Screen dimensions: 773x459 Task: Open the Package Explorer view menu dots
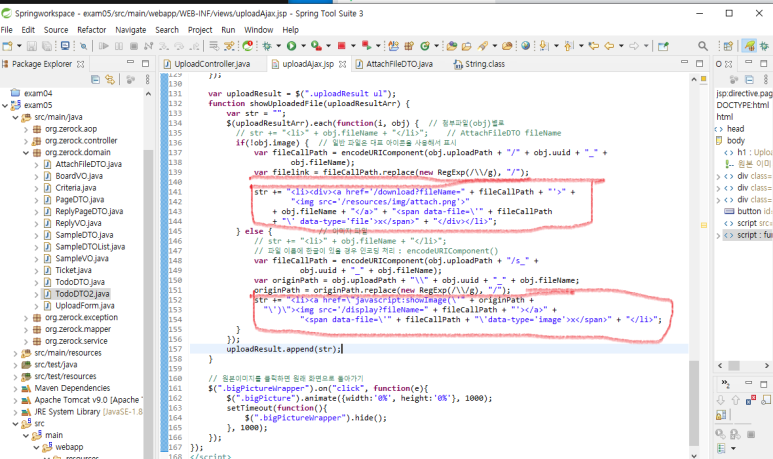[147, 79]
